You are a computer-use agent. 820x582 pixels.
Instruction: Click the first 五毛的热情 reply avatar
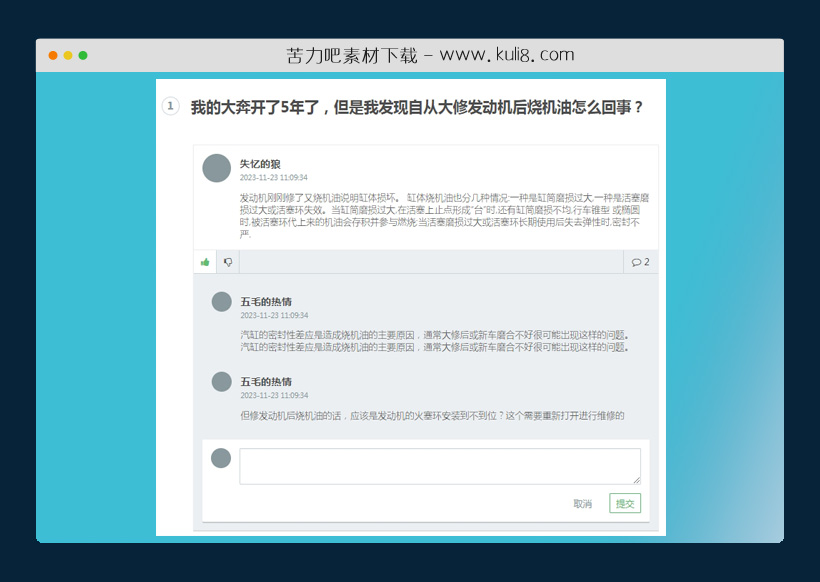219,299
